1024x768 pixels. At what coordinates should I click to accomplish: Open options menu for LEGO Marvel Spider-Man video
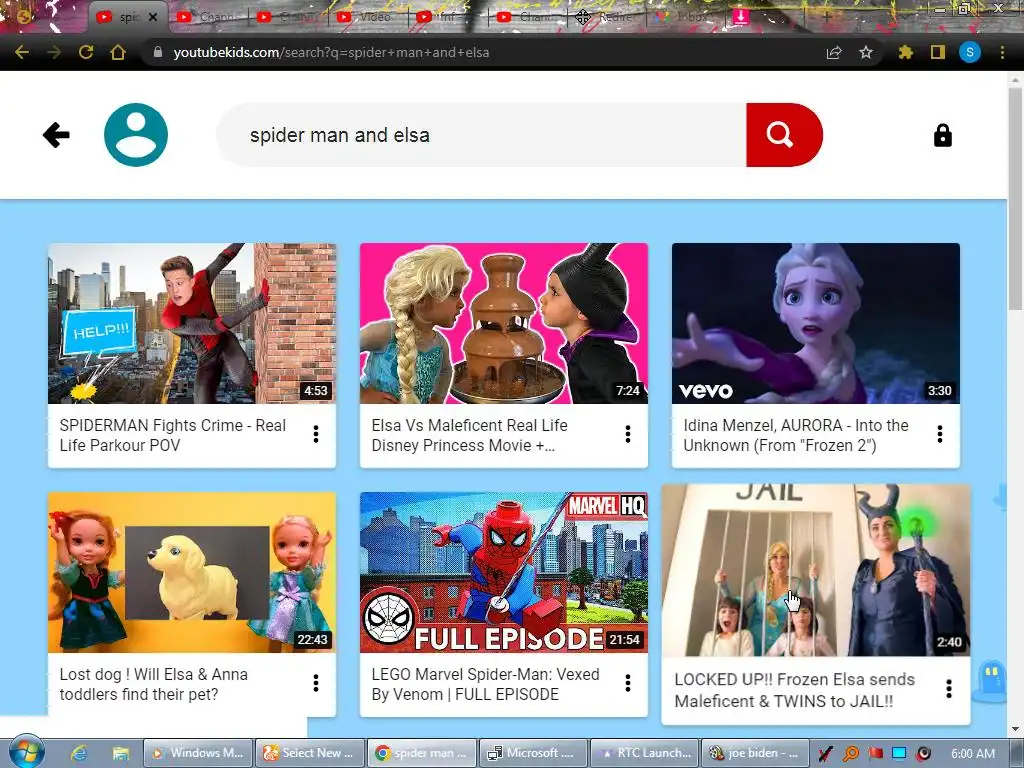point(628,683)
